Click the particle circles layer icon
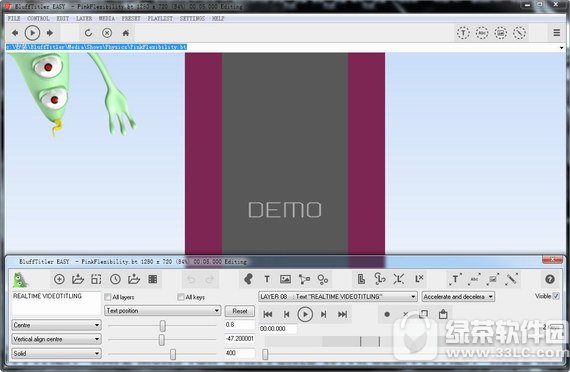The image size is (570, 372). click(323, 279)
